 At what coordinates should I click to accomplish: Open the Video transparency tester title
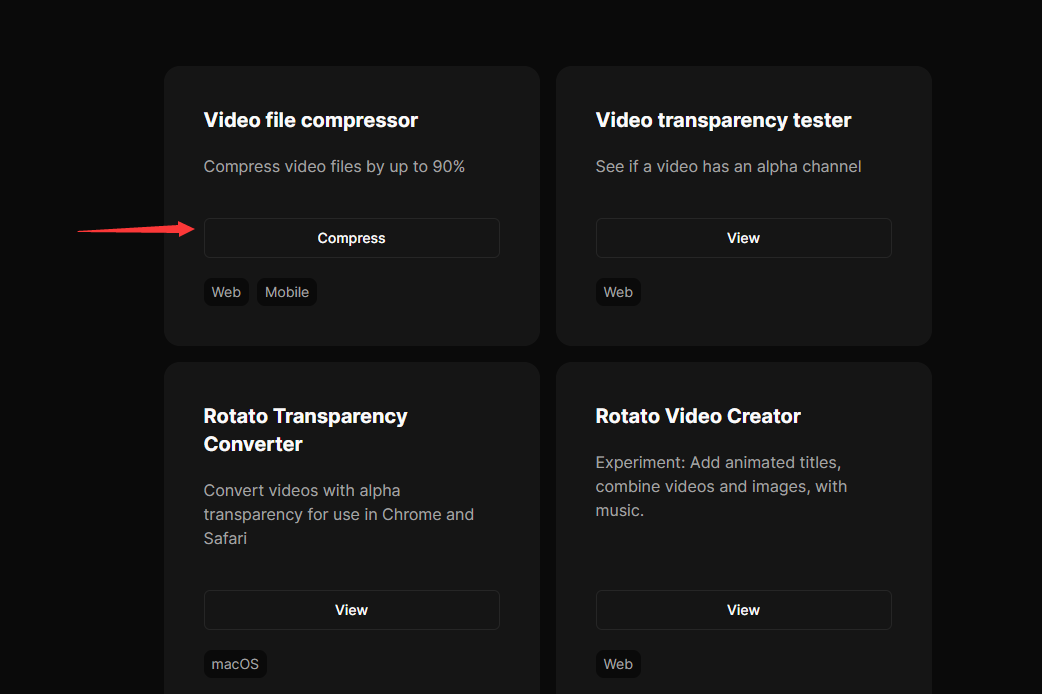pos(723,120)
